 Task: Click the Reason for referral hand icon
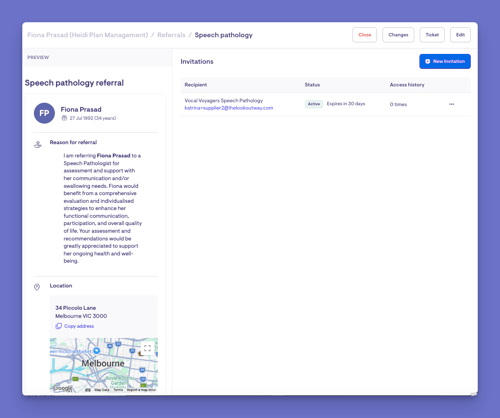38,144
